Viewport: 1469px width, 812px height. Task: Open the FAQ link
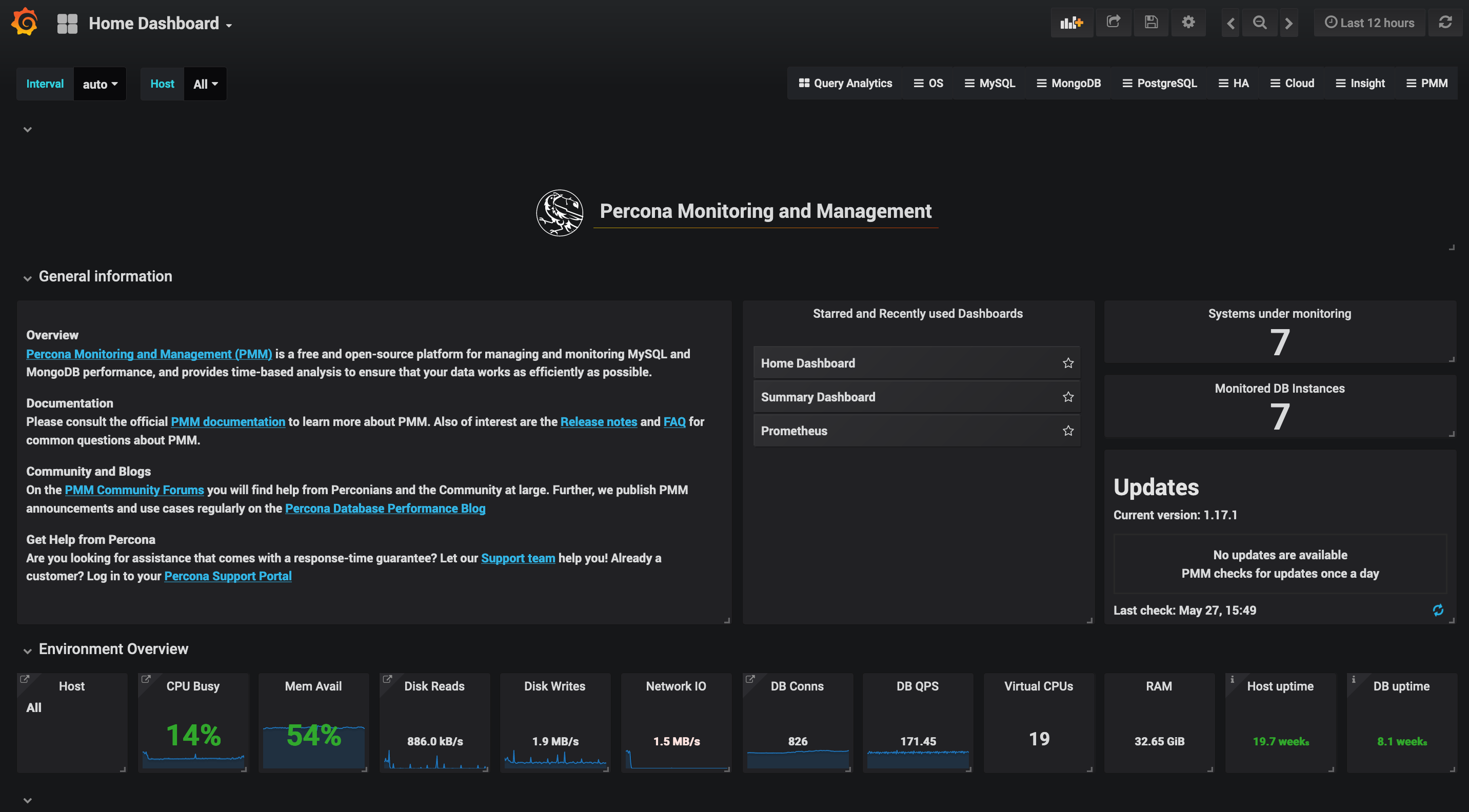coord(674,422)
